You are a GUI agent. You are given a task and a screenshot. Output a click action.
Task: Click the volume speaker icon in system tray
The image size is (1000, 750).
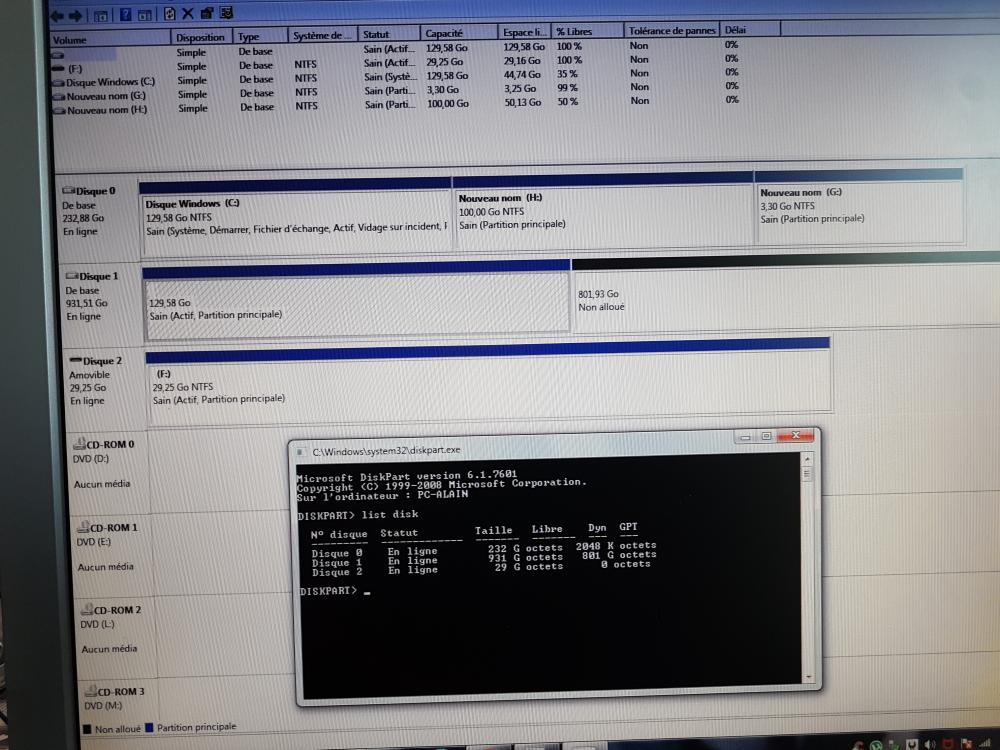coord(931,743)
